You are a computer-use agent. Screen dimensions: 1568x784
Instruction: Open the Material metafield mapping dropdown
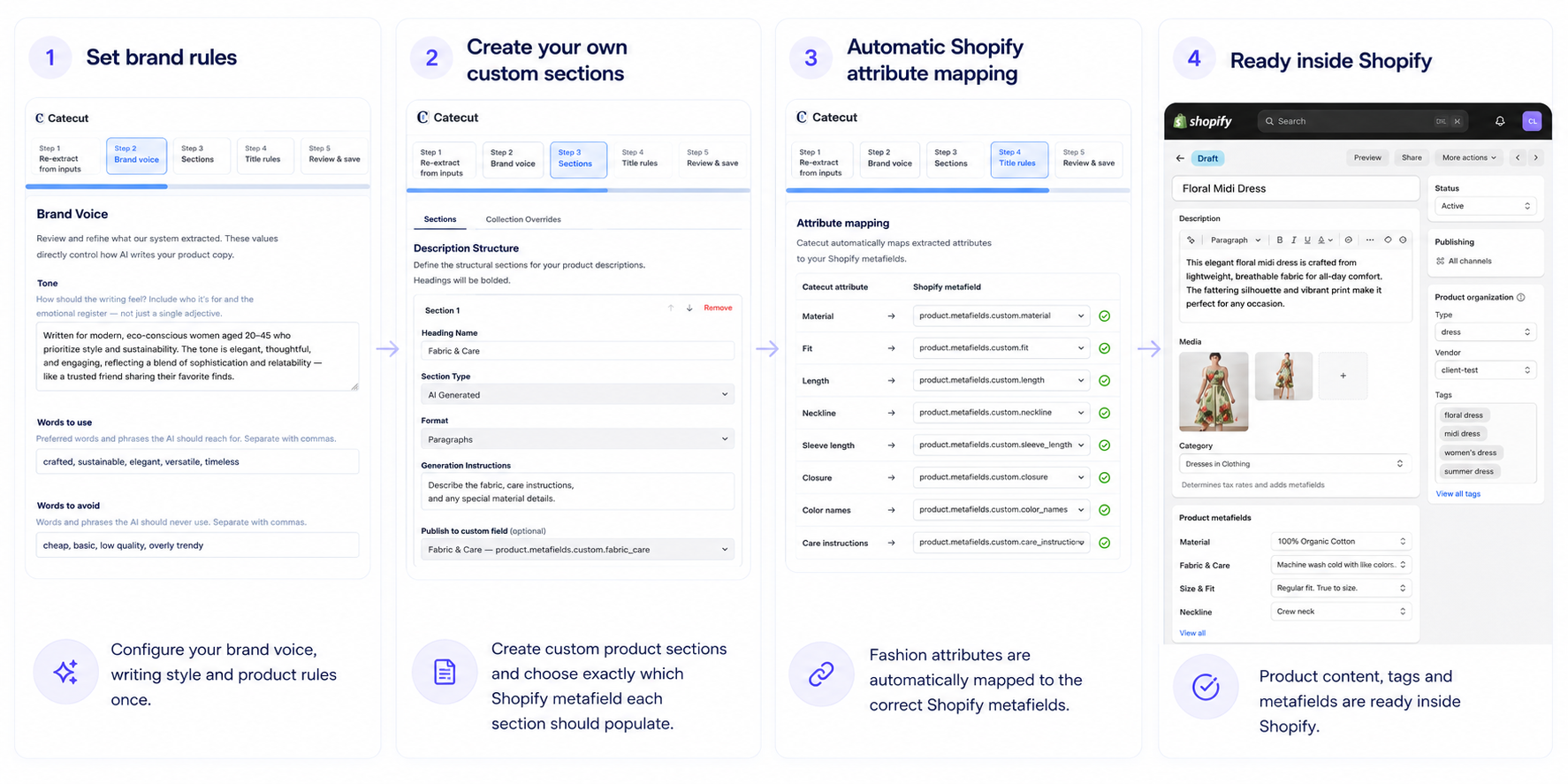click(1001, 316)
